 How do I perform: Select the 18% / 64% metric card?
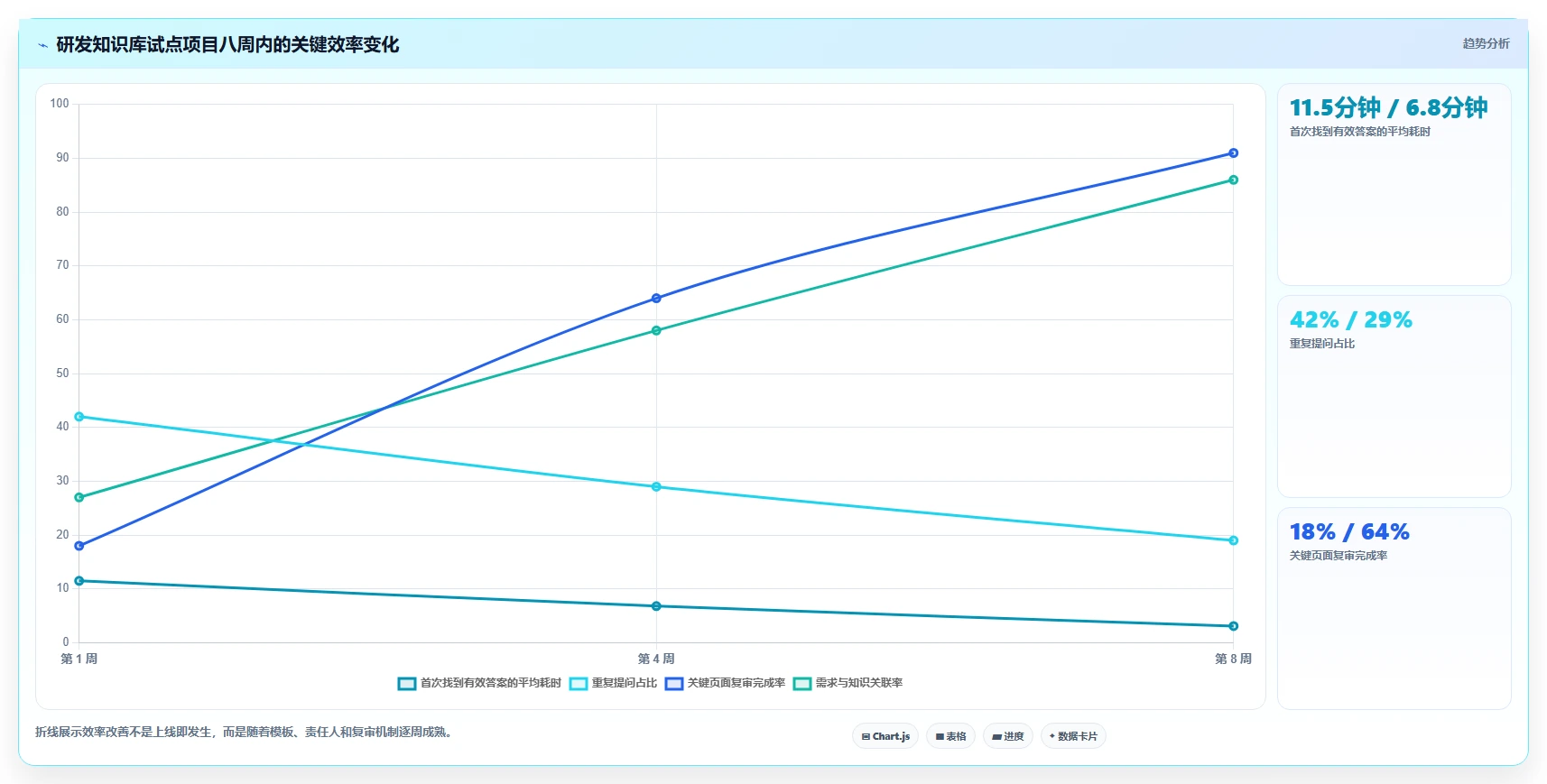pos(1394,609)
